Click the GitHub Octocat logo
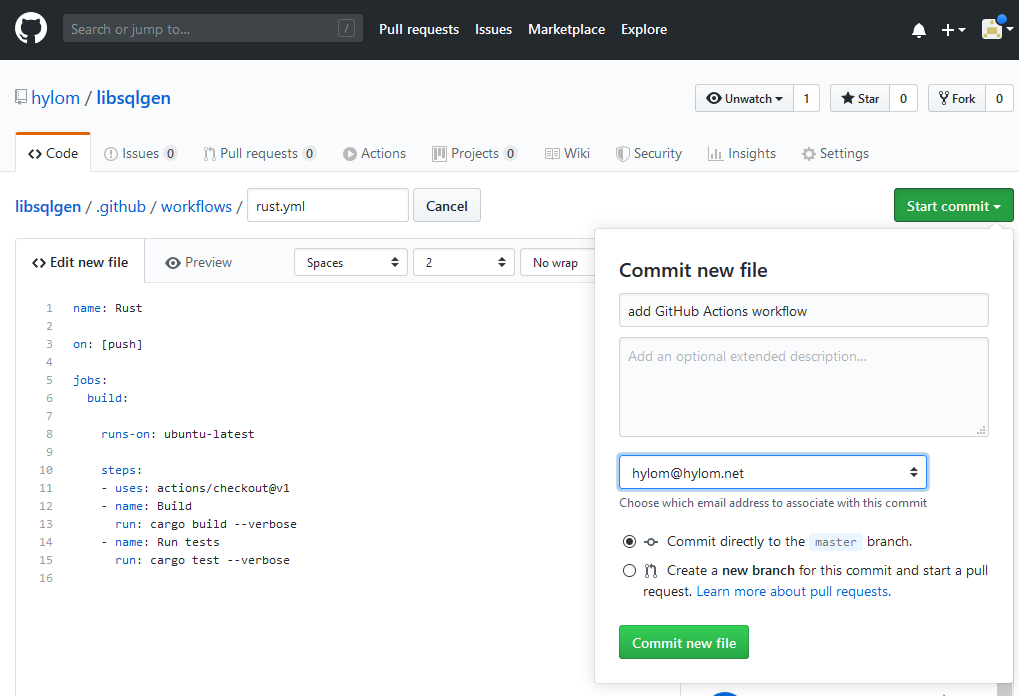This screenshot has height=696, width=1019. pos(31,29)
